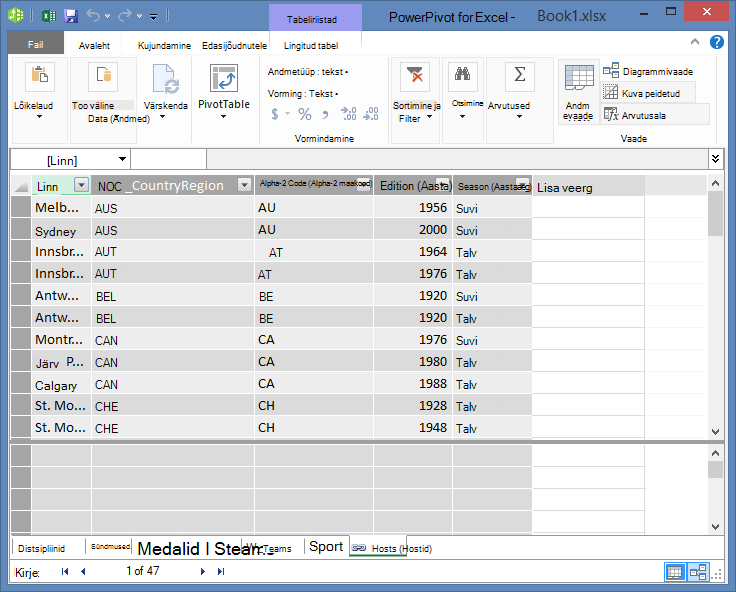
Task: Select the Distsipliinid sheet tab
Action: click(x=41, y=548)
